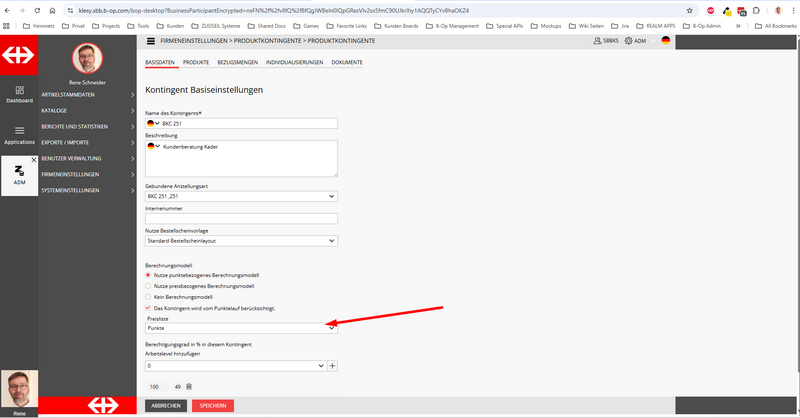Click the hamburger menu icon beside breadcrumb
The height and width of the screenshot is (418, 800).
[x=151, y=41]
